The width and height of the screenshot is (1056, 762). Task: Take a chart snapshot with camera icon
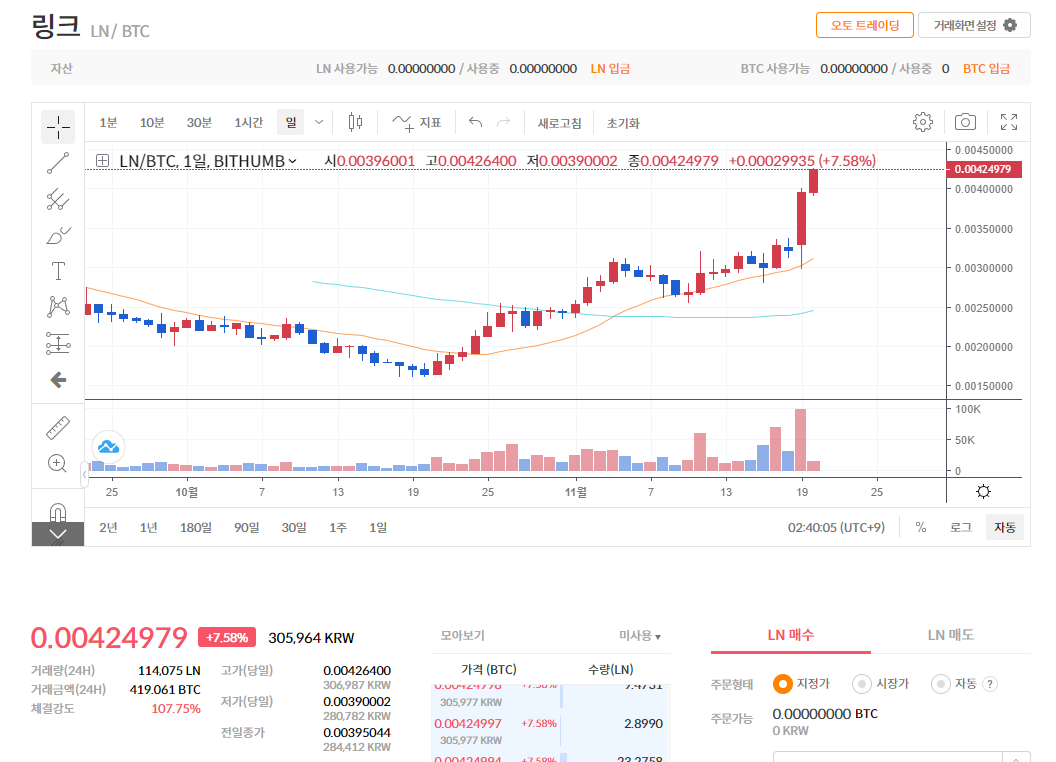[965, 122]
